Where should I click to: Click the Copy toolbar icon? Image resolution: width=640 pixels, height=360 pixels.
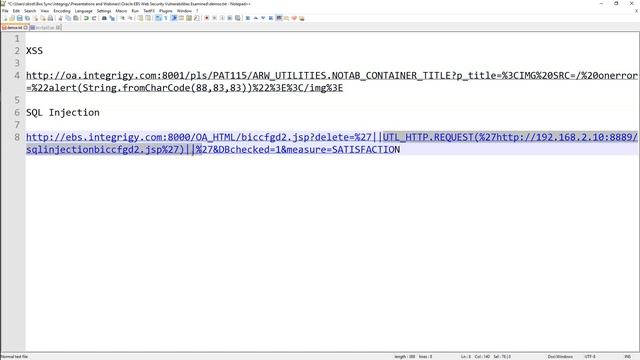tap(68, 18)
